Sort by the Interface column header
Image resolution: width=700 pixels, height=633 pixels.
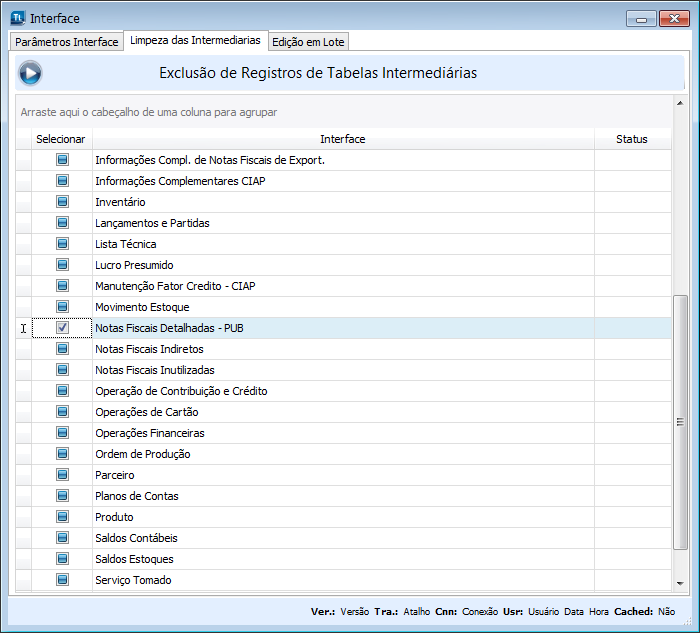342,139
